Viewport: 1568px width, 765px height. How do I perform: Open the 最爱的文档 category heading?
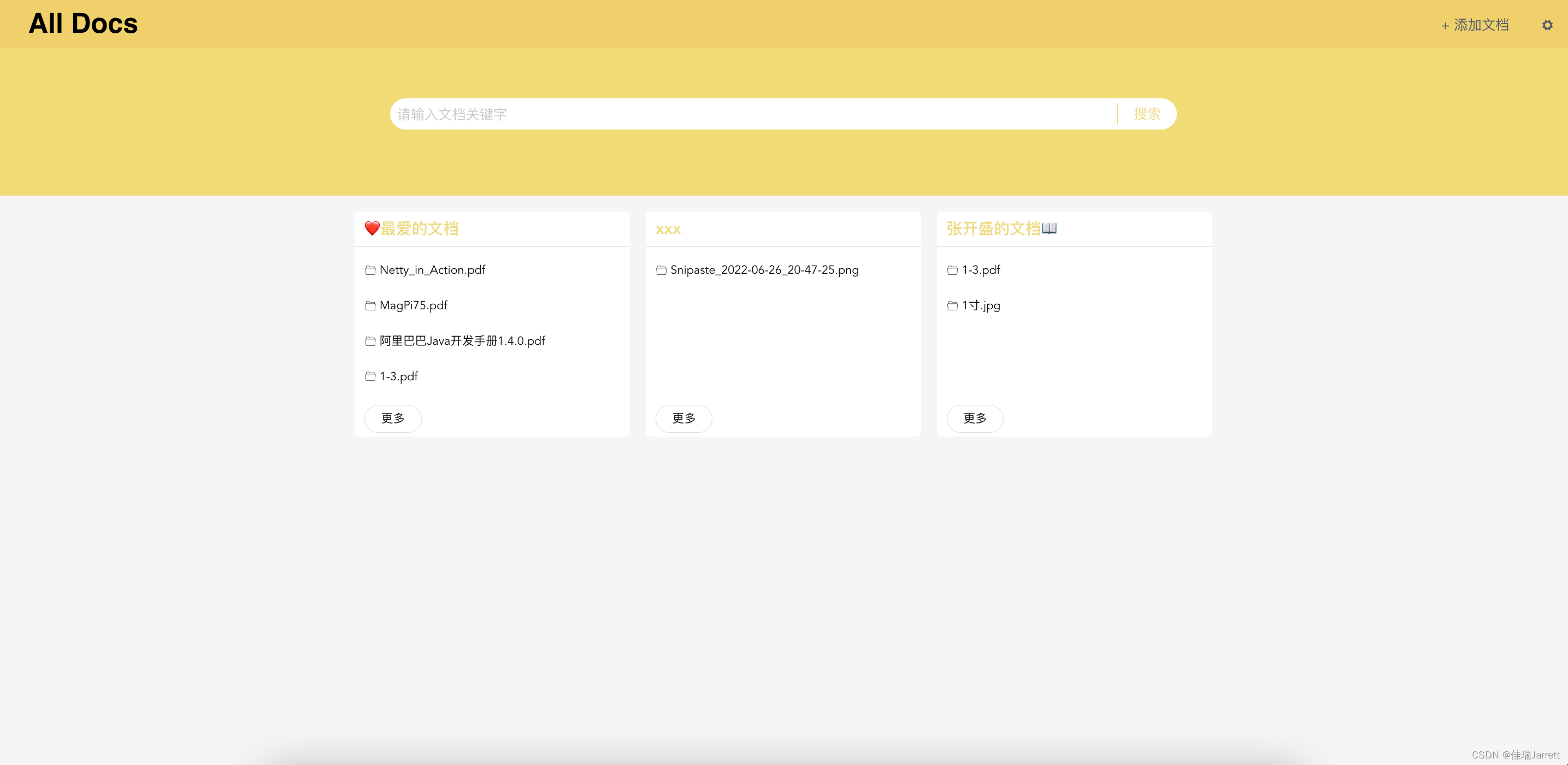click(x=411, y=229)
